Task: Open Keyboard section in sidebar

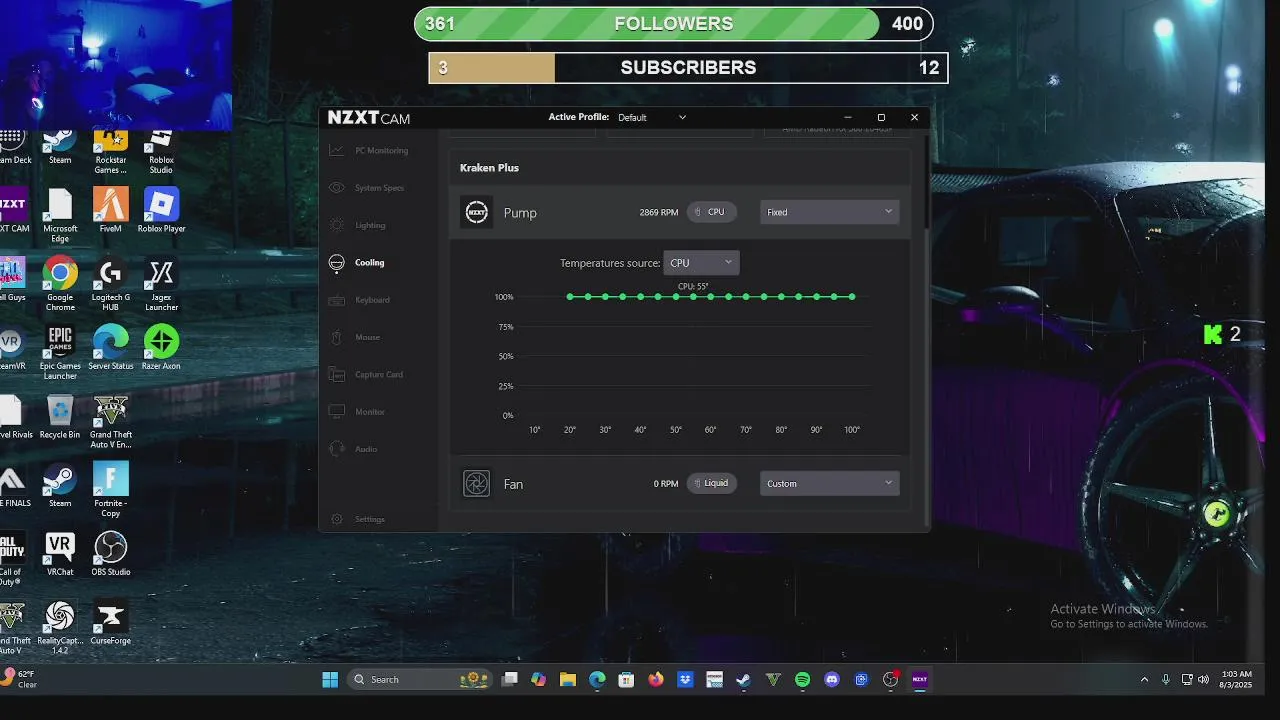Action: (359, 300)
